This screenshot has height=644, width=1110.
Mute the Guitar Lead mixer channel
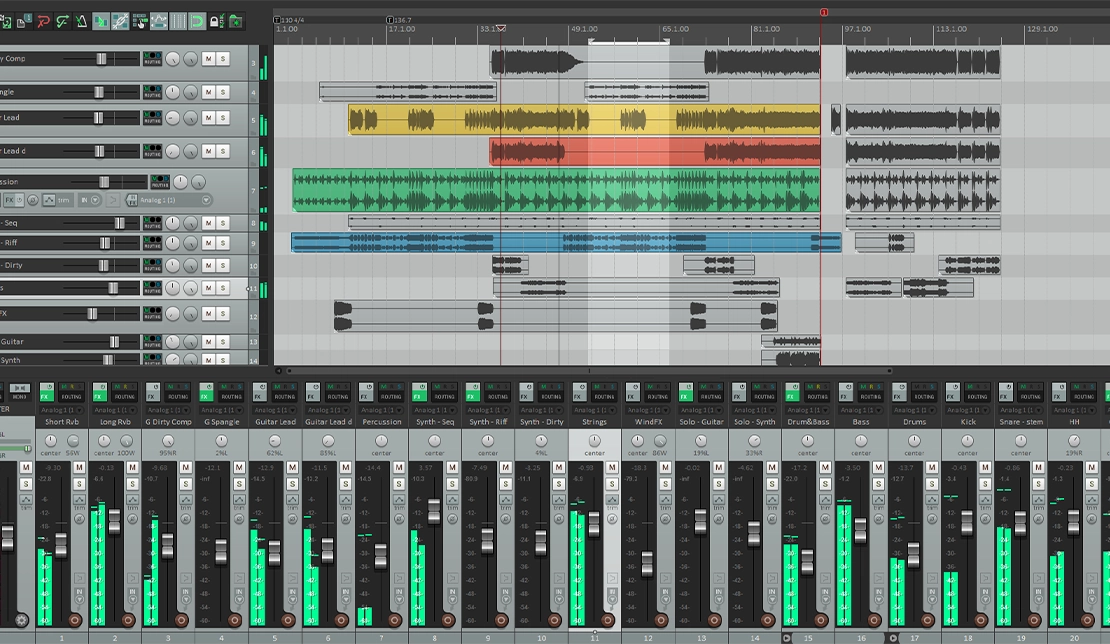point(291,468)
